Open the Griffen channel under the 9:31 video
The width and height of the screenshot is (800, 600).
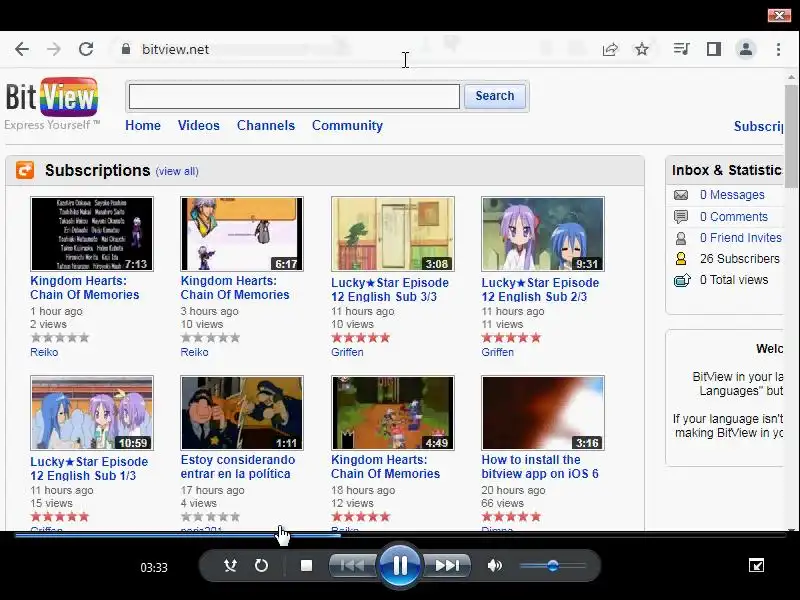pyautogui.click(x=497, y=352)
